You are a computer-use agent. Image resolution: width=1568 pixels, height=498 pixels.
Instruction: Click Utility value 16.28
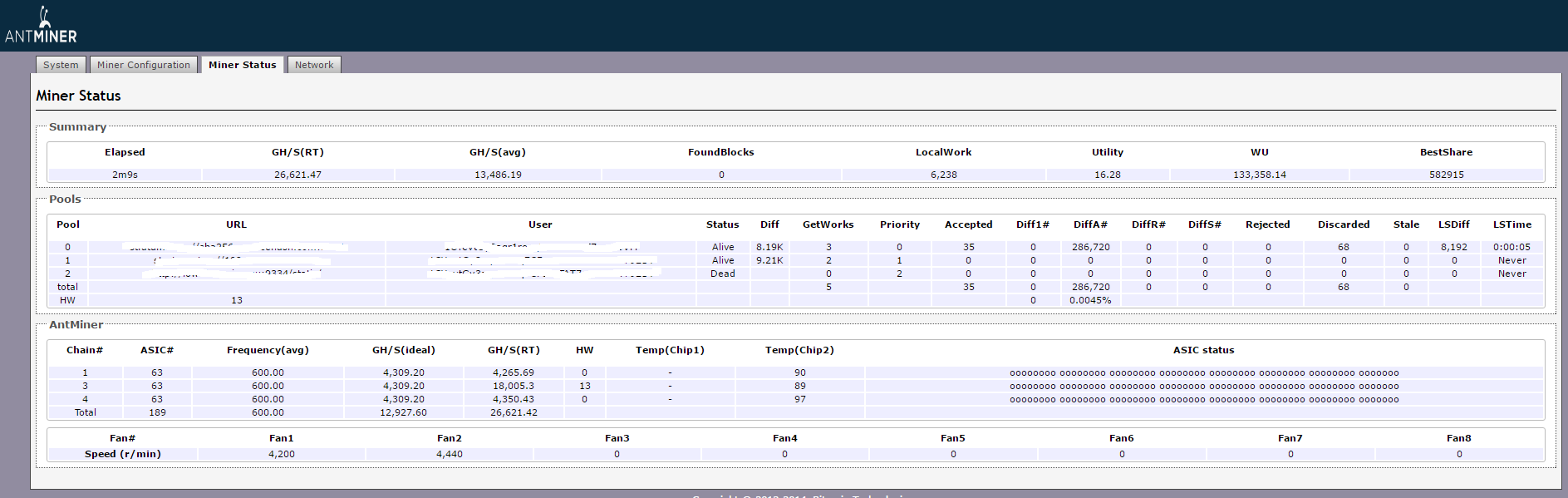point(1107,175)
